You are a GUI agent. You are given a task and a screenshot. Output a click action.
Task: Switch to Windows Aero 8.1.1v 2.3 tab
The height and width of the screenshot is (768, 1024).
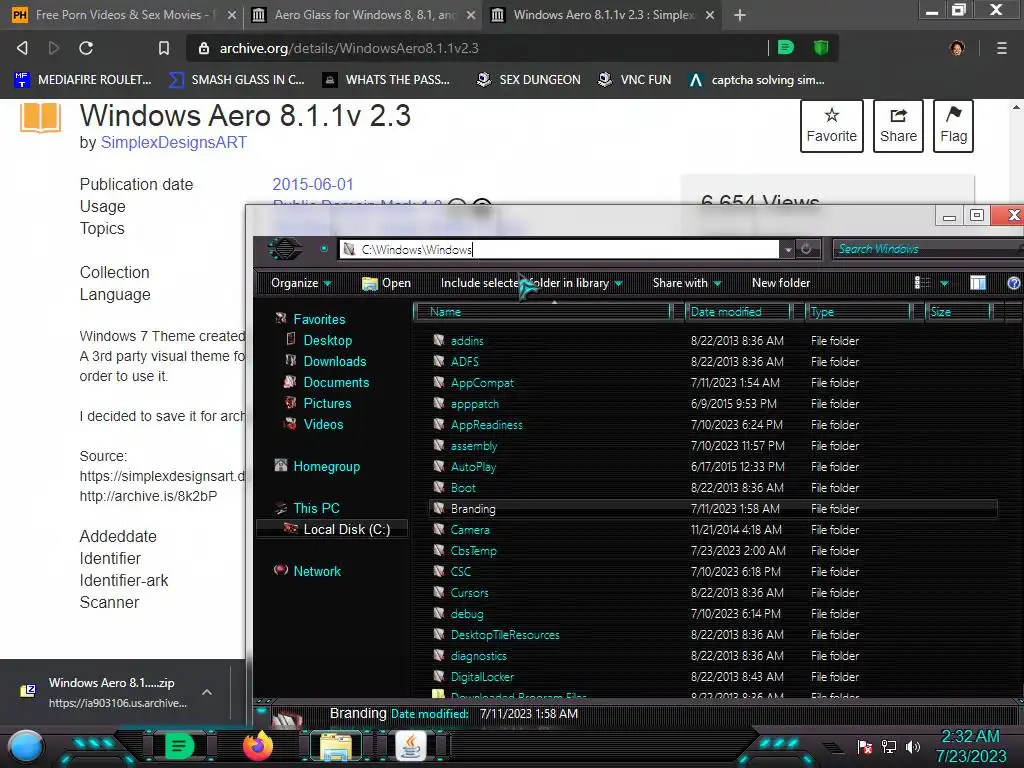601,15
